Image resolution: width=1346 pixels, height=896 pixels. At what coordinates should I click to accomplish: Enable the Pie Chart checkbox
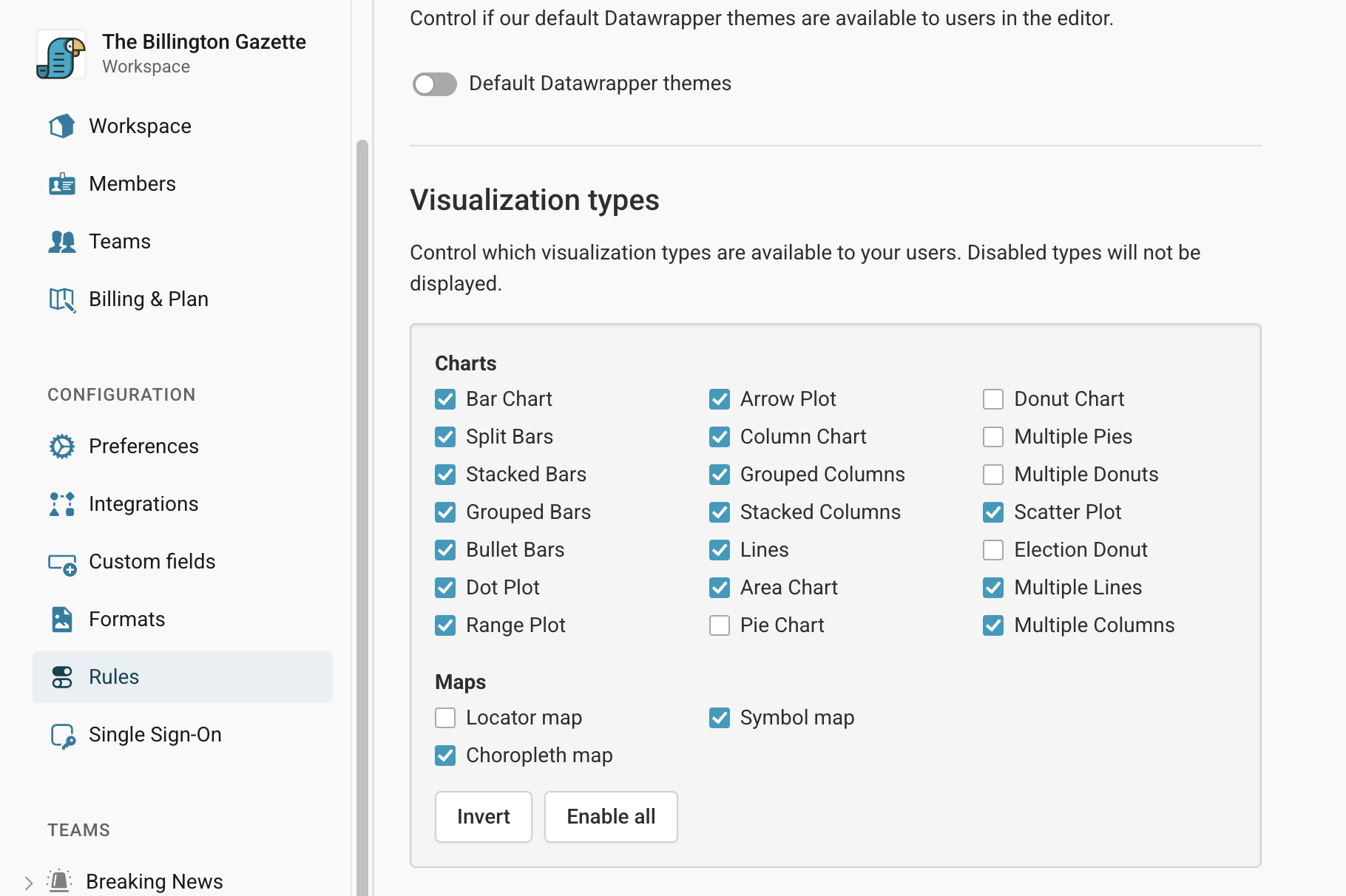pyautogui.click(x=720, y=625)
